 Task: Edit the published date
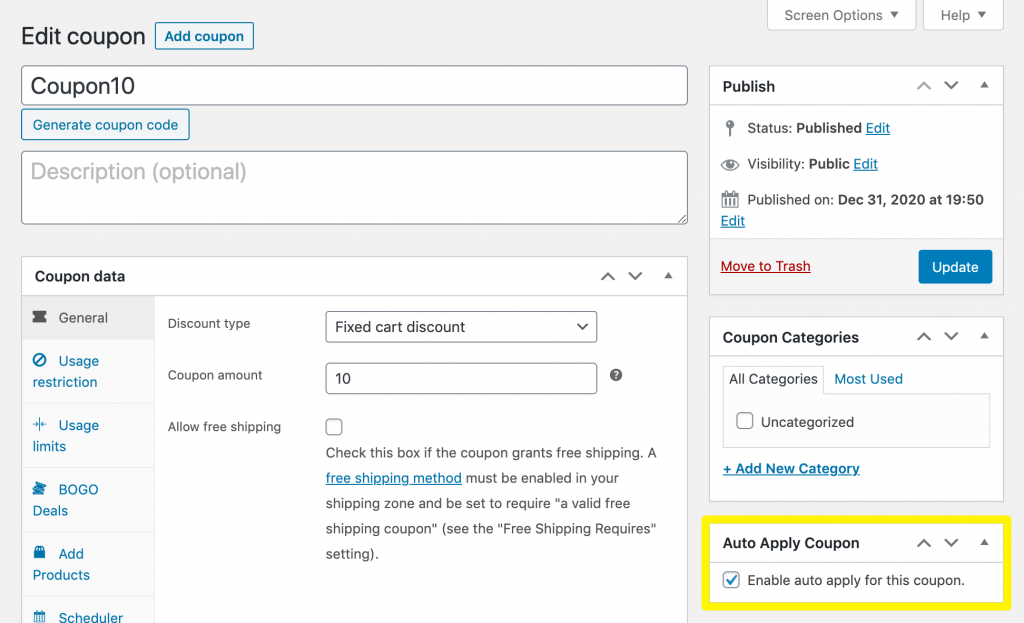tap(733, 221)
